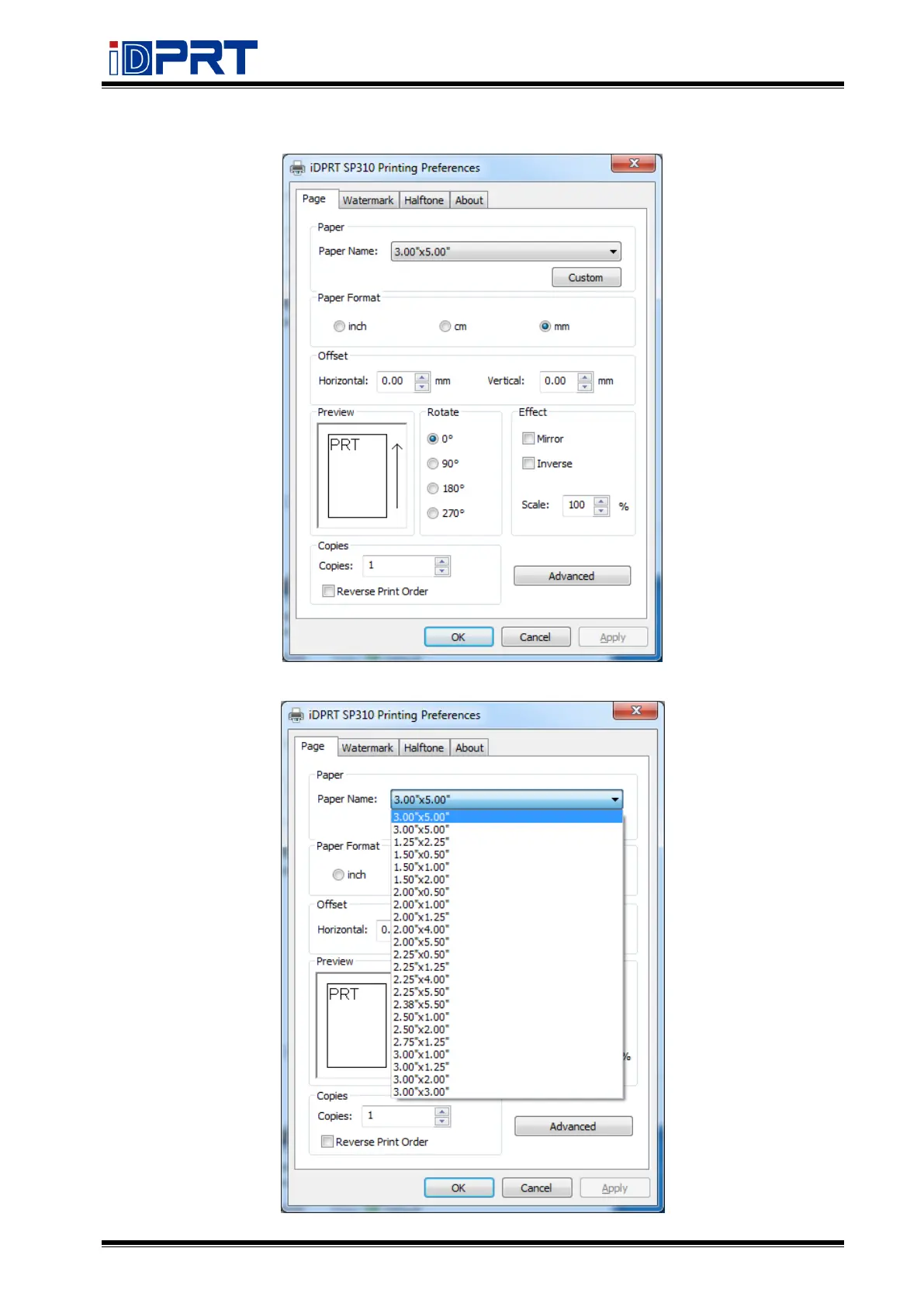The width and height of the screenshot is (924, 1307).
Task: Decrease Horizontal offset with down arrow
Action: tap(422, 387)
